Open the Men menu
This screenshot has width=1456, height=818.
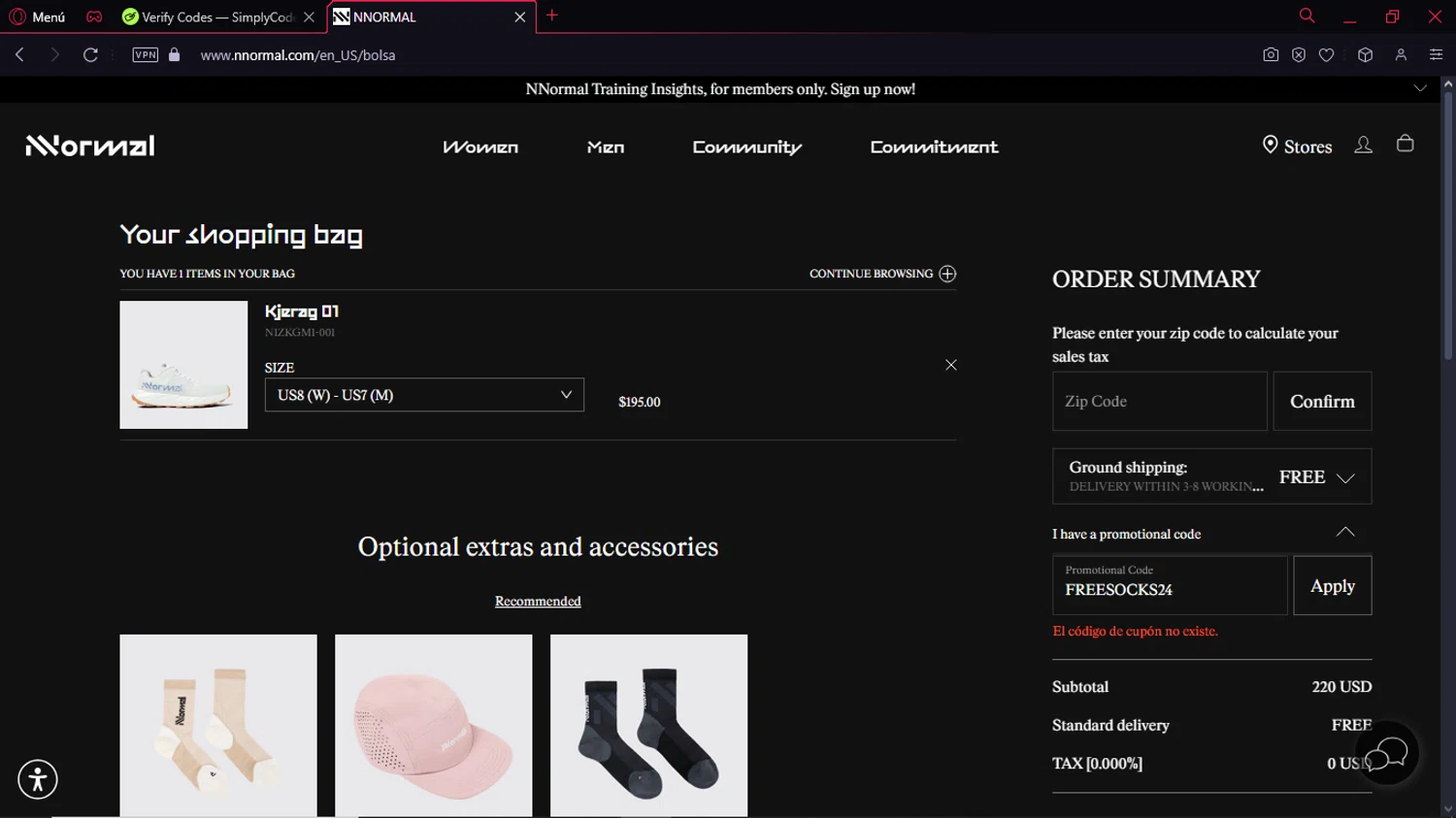(606, 147)
